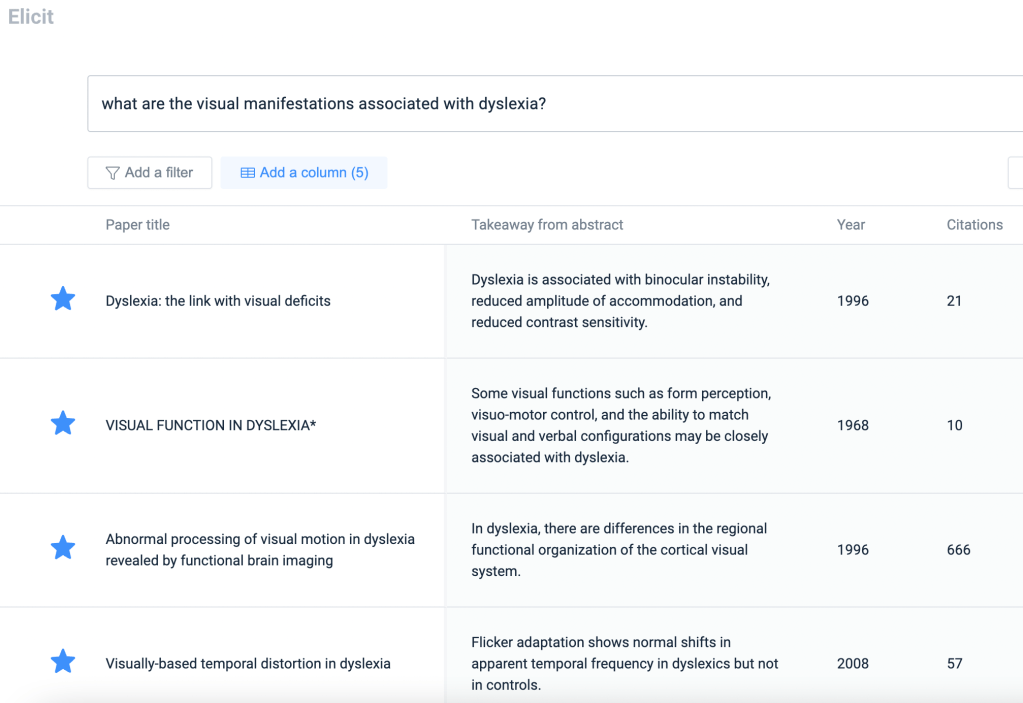The image size is (1023, 703).
Task: Unstar the paper 'Dyslexia: the link with visual deficits'
Action: (x=63, y=299)
